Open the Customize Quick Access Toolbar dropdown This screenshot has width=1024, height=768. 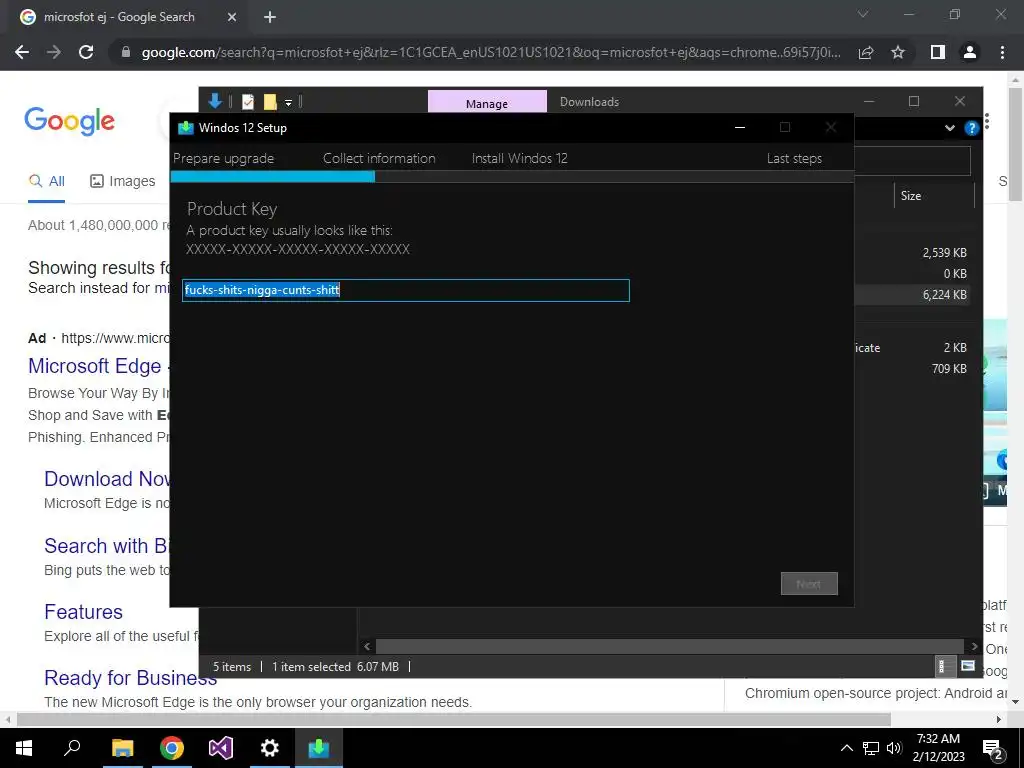coord(288,102)
